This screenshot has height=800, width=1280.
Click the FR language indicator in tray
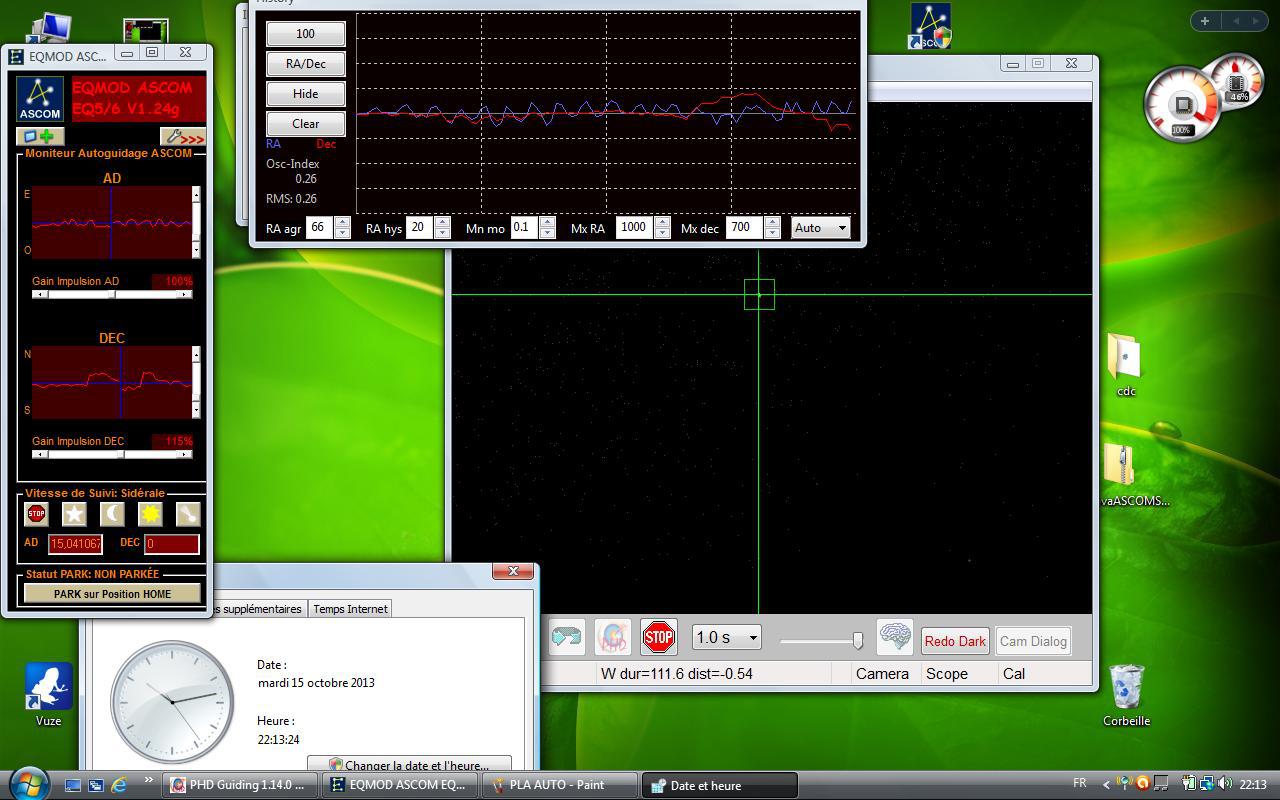tap(1079, 784)
